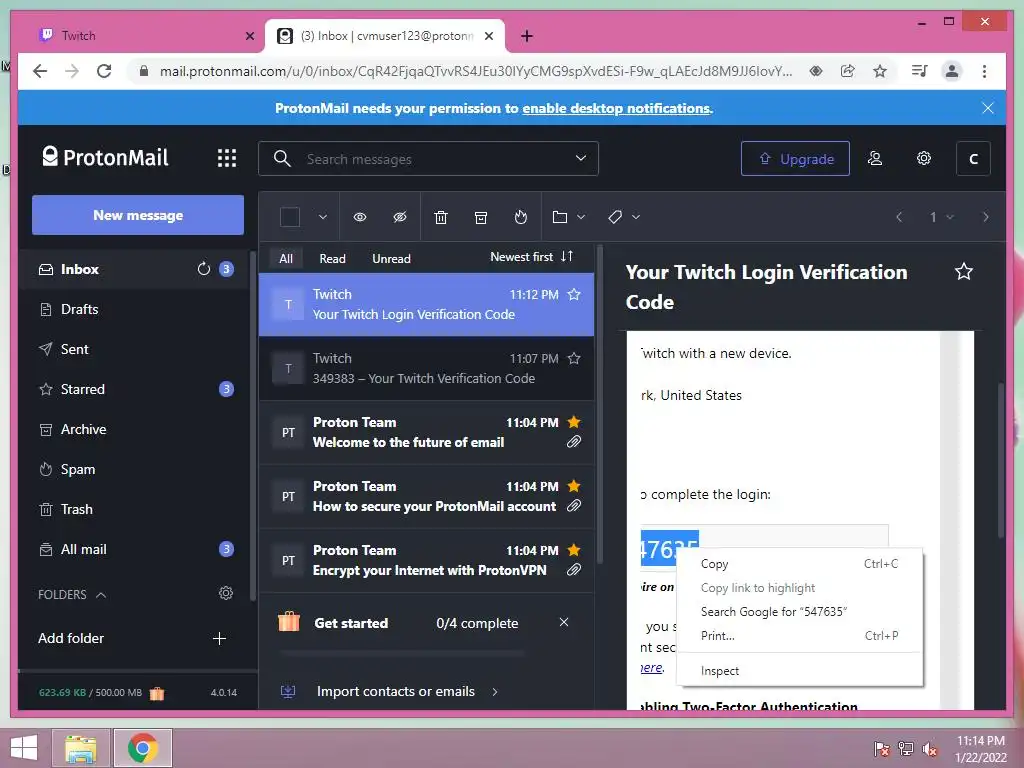Screen dimensions: 1024x768
Task: Open the Windows Start button
Action: tap(24, 748)
